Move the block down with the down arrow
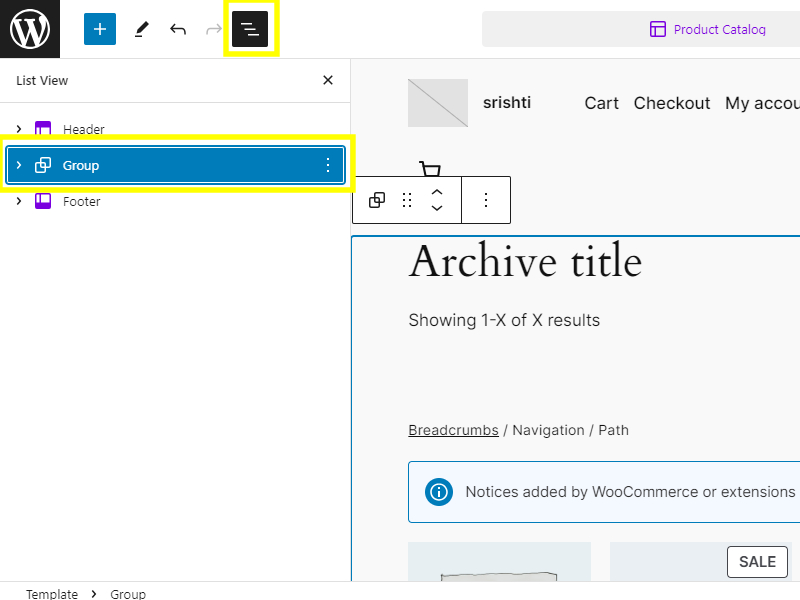Image resolution: width=800 pixels, height=600 pixels. click(x=437, y=209)
